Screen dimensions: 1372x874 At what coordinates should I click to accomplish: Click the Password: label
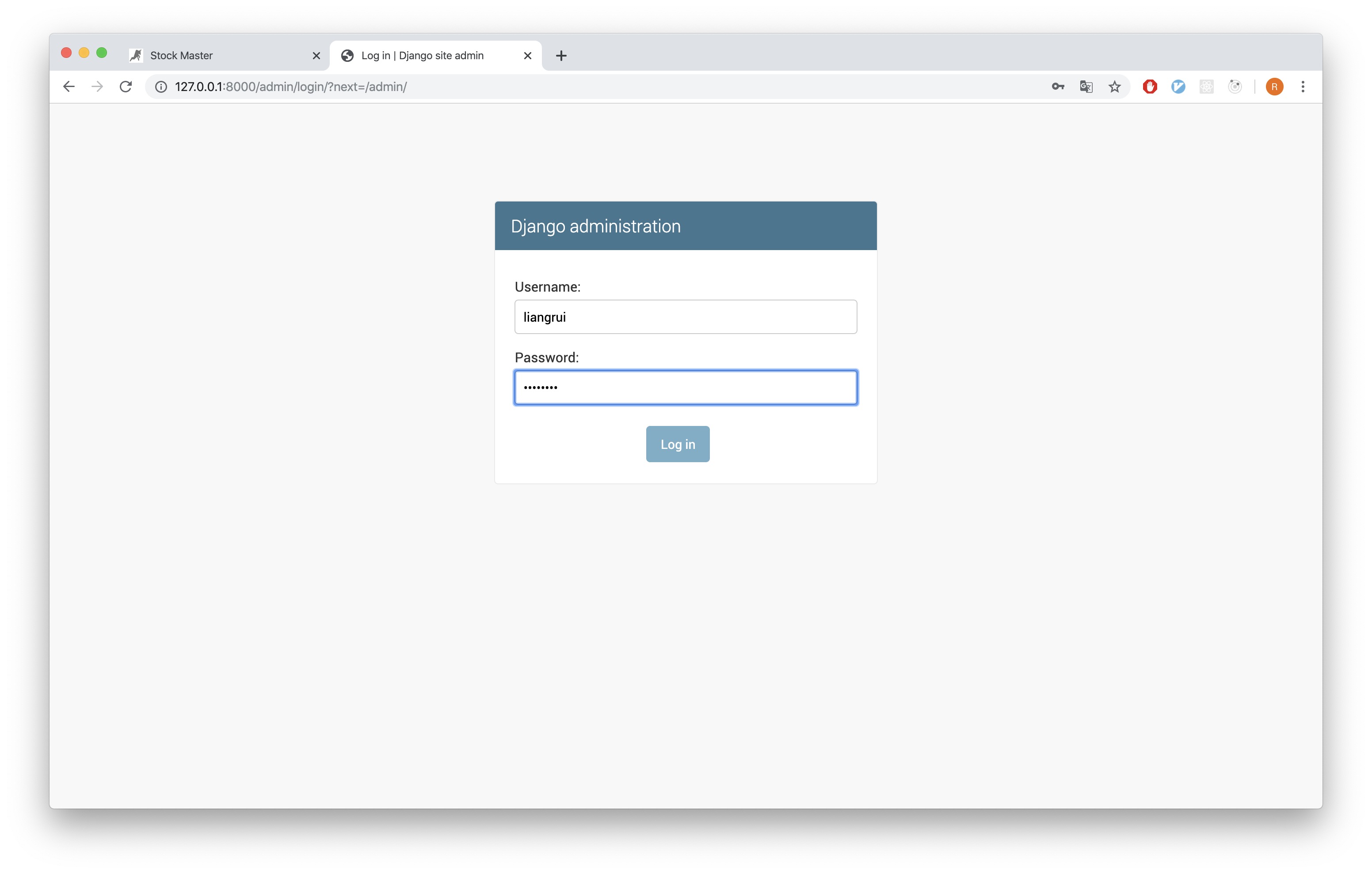coord(546,357)
